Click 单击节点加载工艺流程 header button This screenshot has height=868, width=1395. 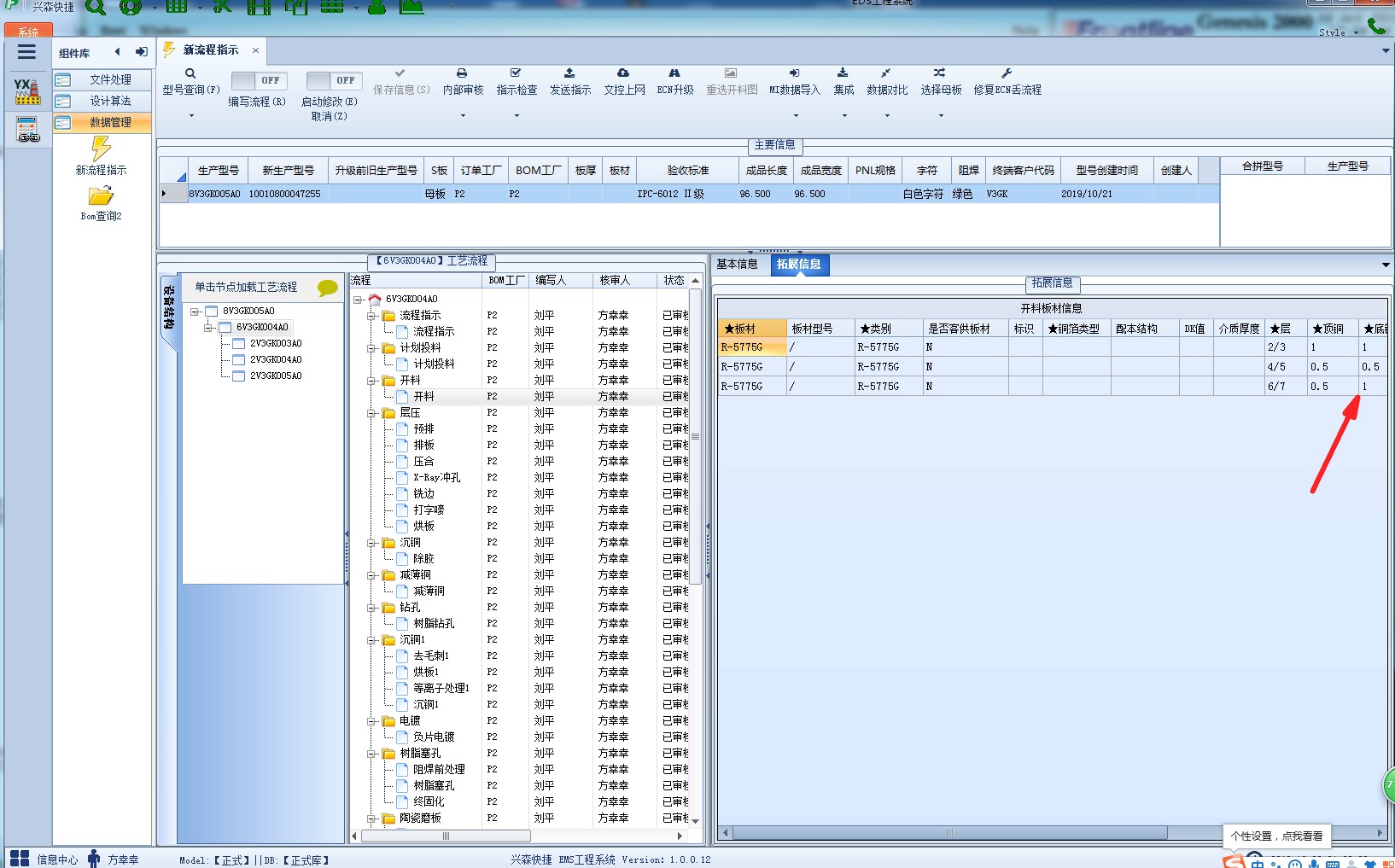tap(247, 288)
